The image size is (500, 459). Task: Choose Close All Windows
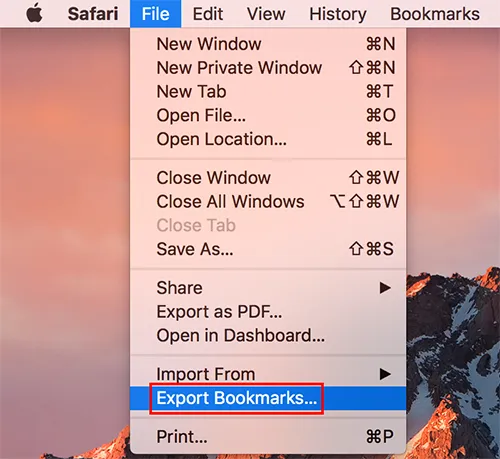[x=268, y=201]
